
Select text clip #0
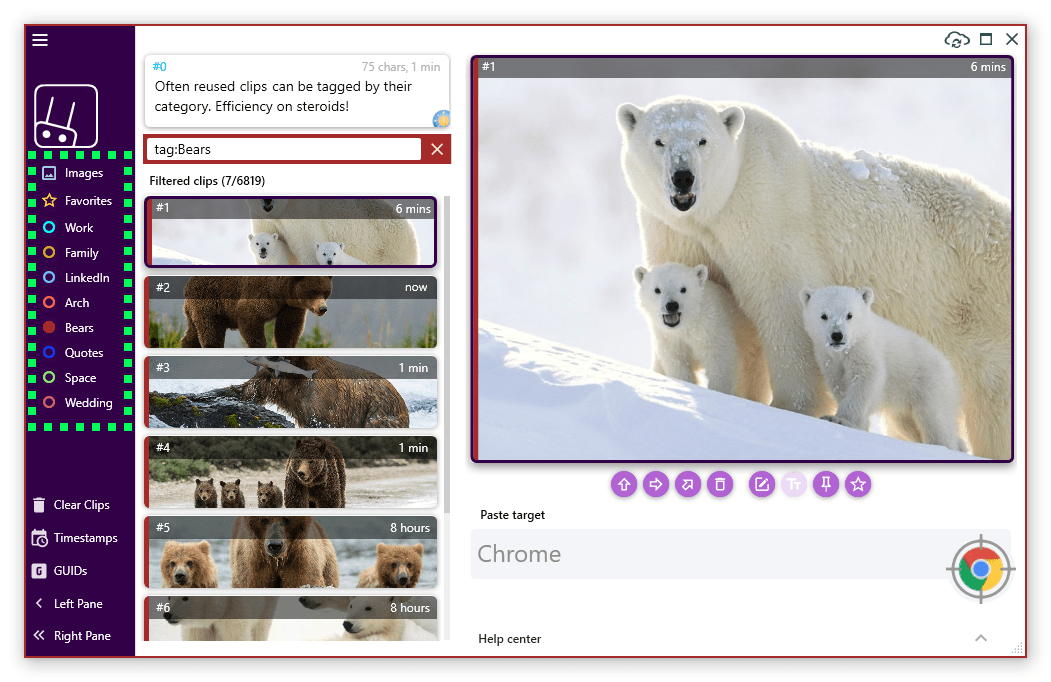297,92
